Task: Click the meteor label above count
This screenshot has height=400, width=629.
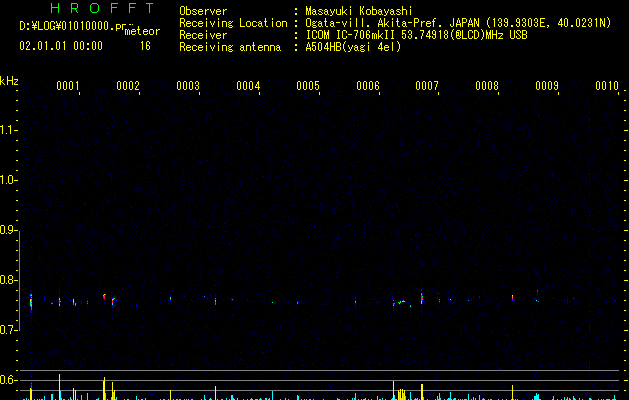Action: pos(142,31)
